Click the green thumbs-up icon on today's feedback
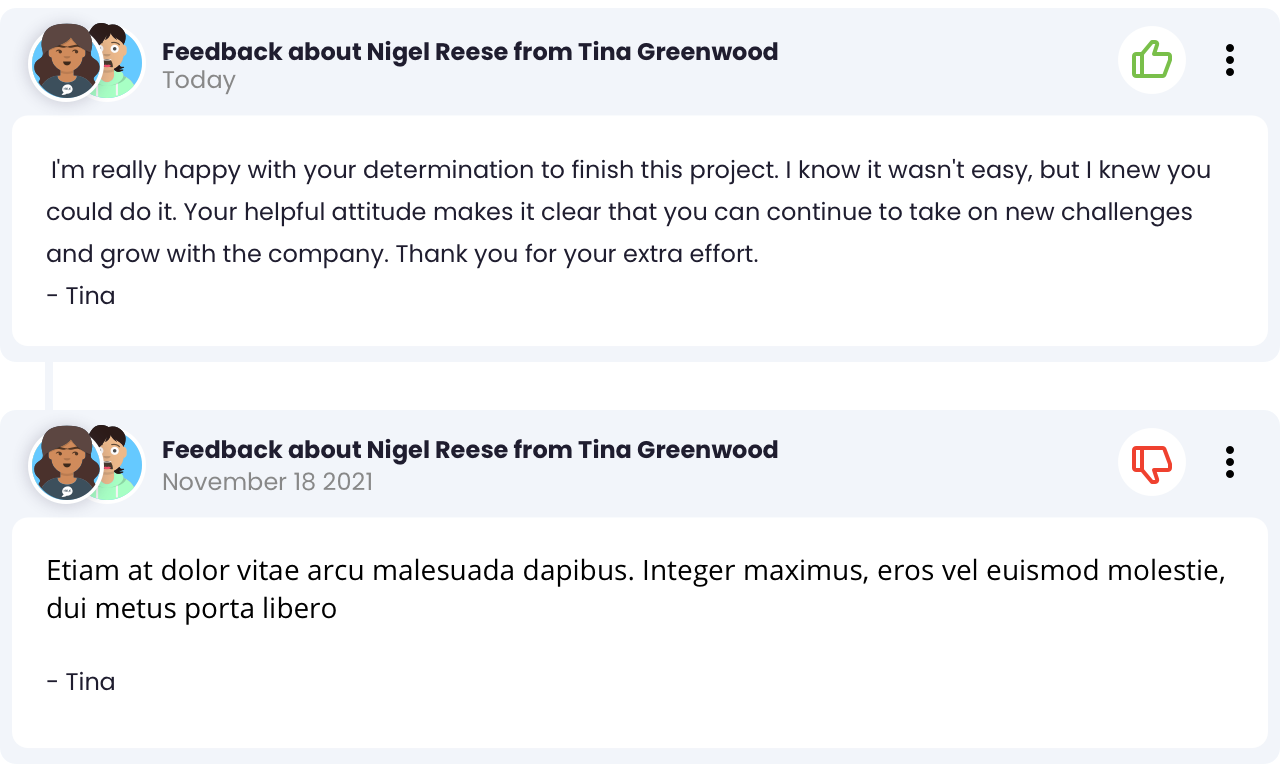 pyautogui.click(x=1152, y=60)
